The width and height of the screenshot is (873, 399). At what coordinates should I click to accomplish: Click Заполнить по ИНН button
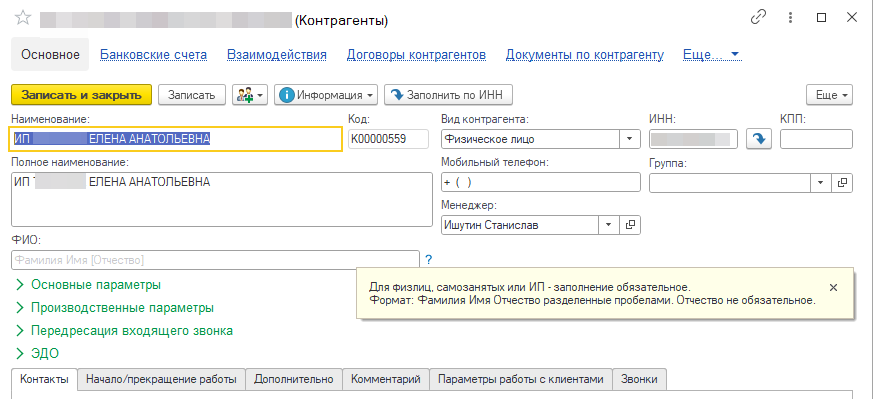click(x=448, y=95)
